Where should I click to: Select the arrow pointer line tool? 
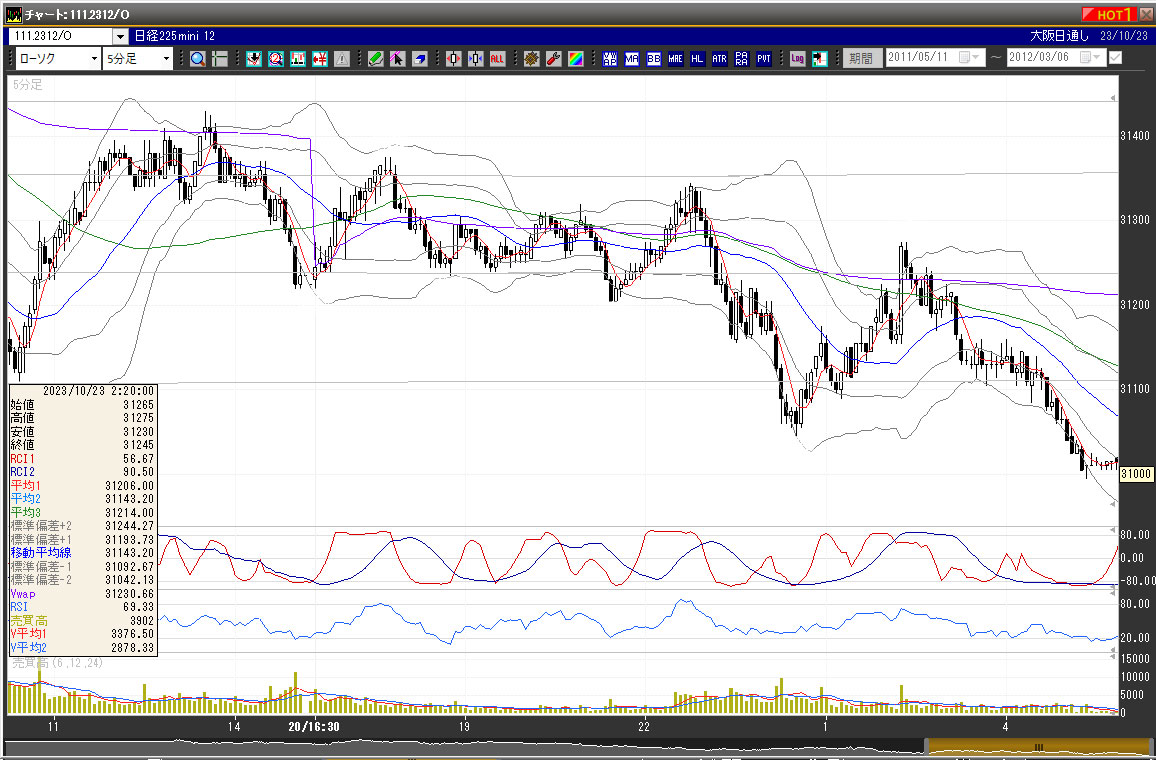(x=397, y=59)
